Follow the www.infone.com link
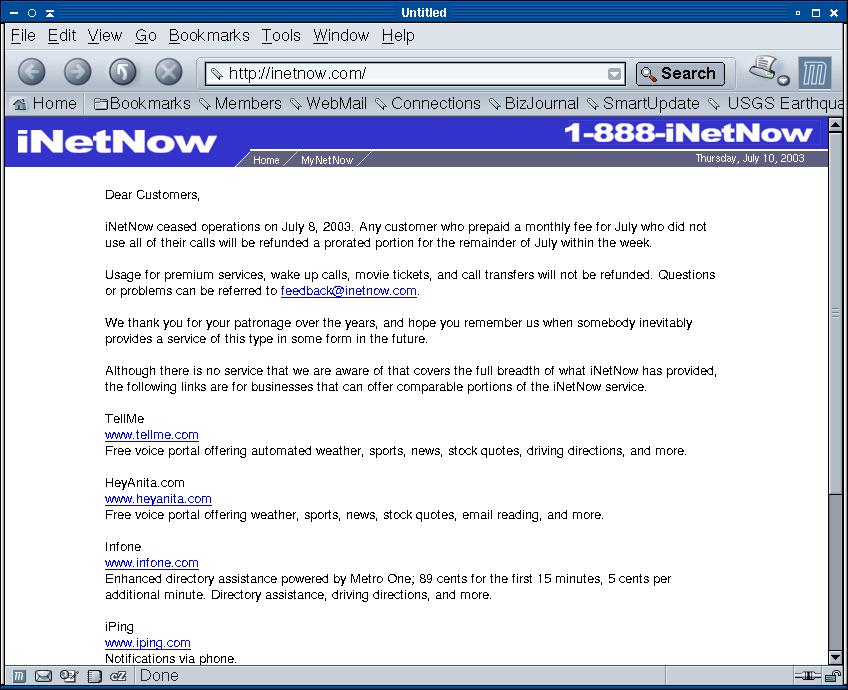The height and width of the screenshot is (690, 848). pyautogui.click(x=151, y=563)
